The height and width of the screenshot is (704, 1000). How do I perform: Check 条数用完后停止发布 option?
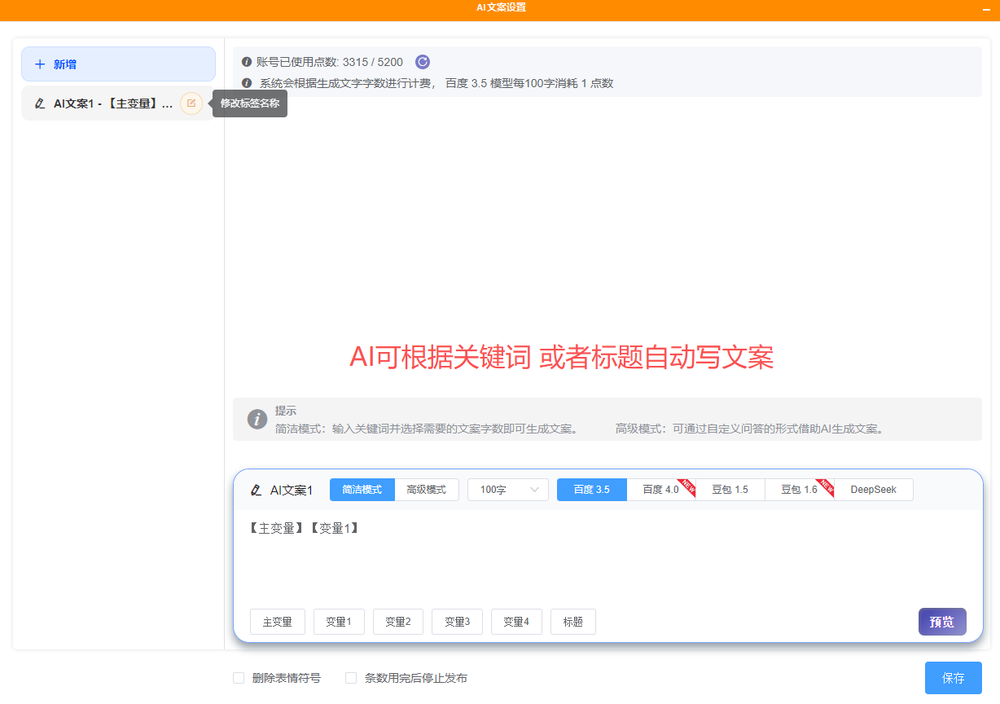351,677
